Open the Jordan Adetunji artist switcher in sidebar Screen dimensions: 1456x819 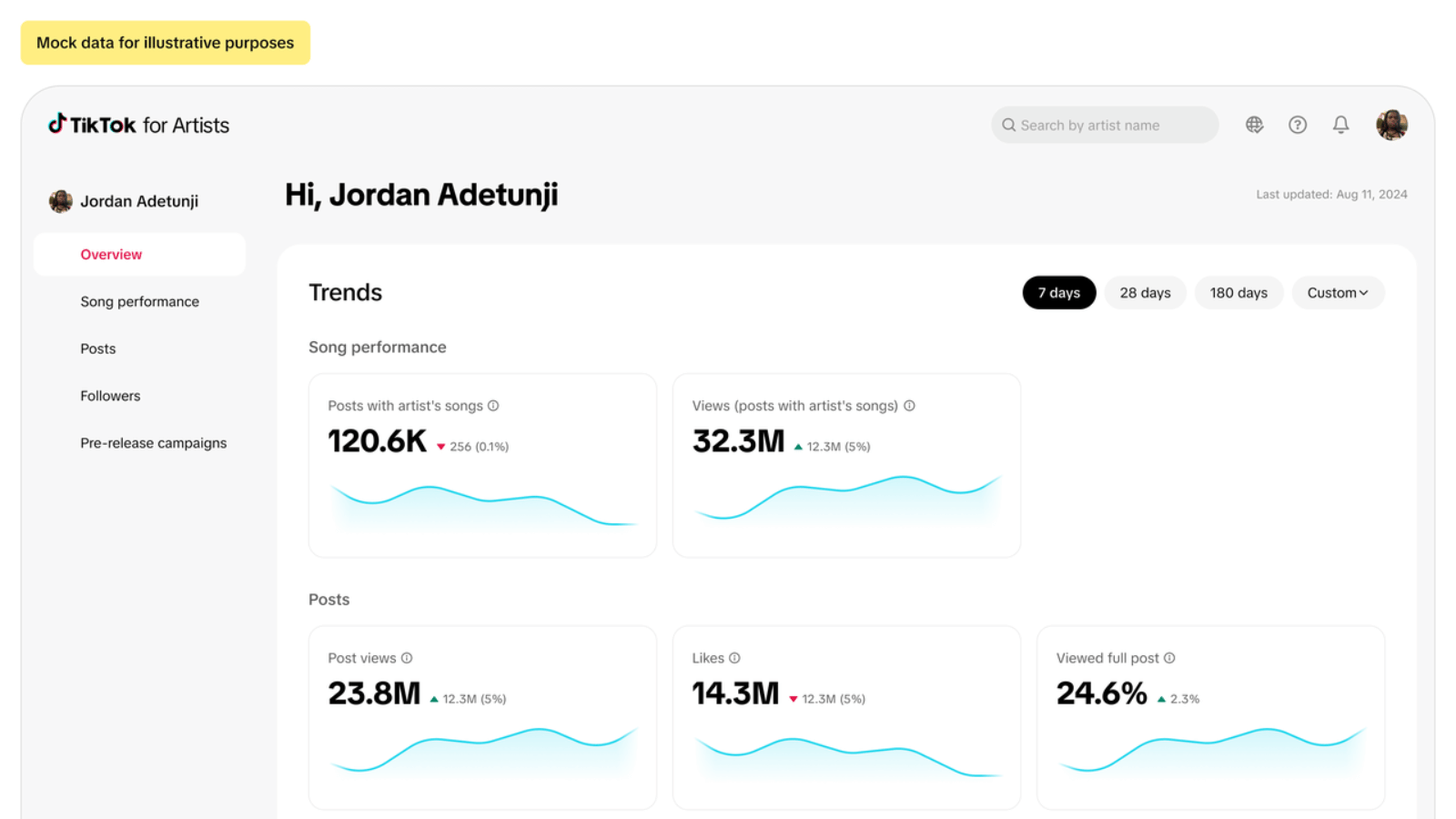pyautogui.click(x=124, y=201)
